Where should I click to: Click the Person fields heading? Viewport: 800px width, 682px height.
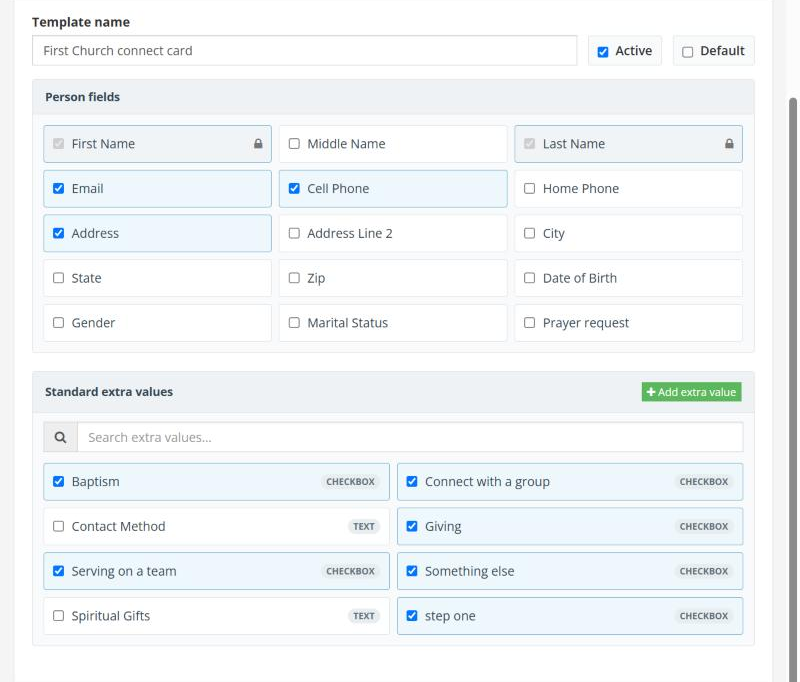[x=83, y=97]
